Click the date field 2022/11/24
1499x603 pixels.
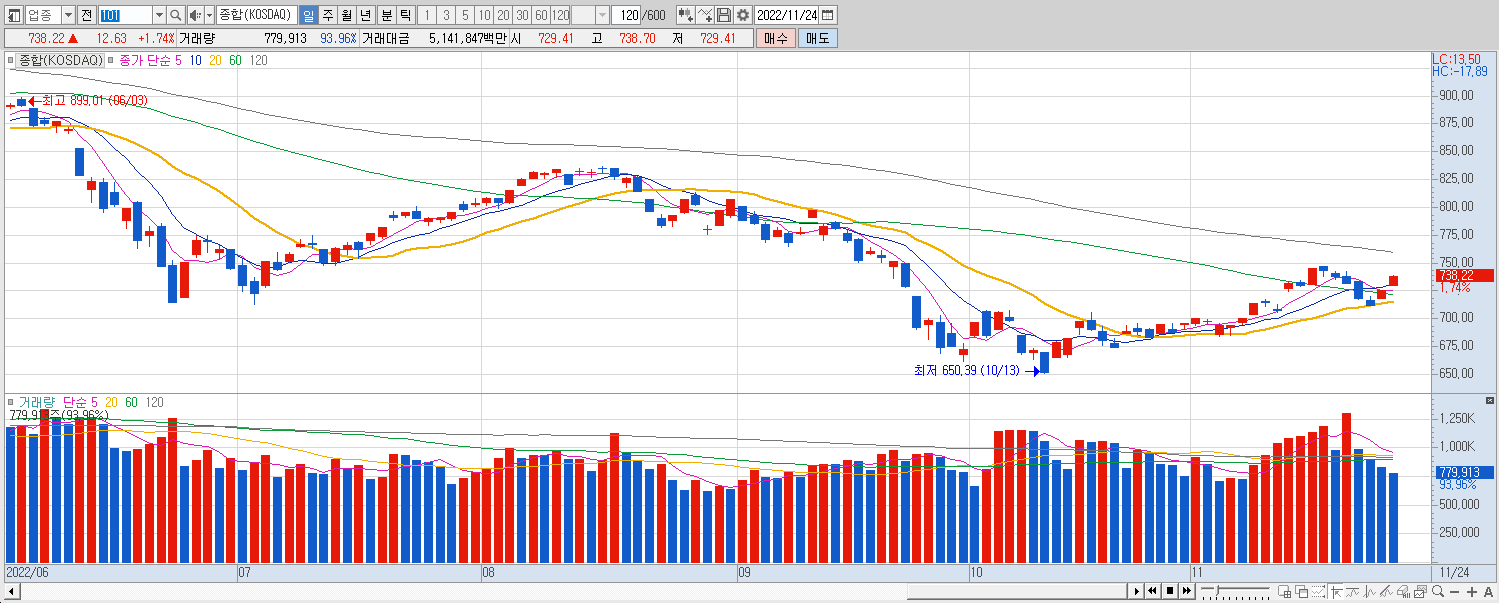pyautogui.click(x=787, y=15)
